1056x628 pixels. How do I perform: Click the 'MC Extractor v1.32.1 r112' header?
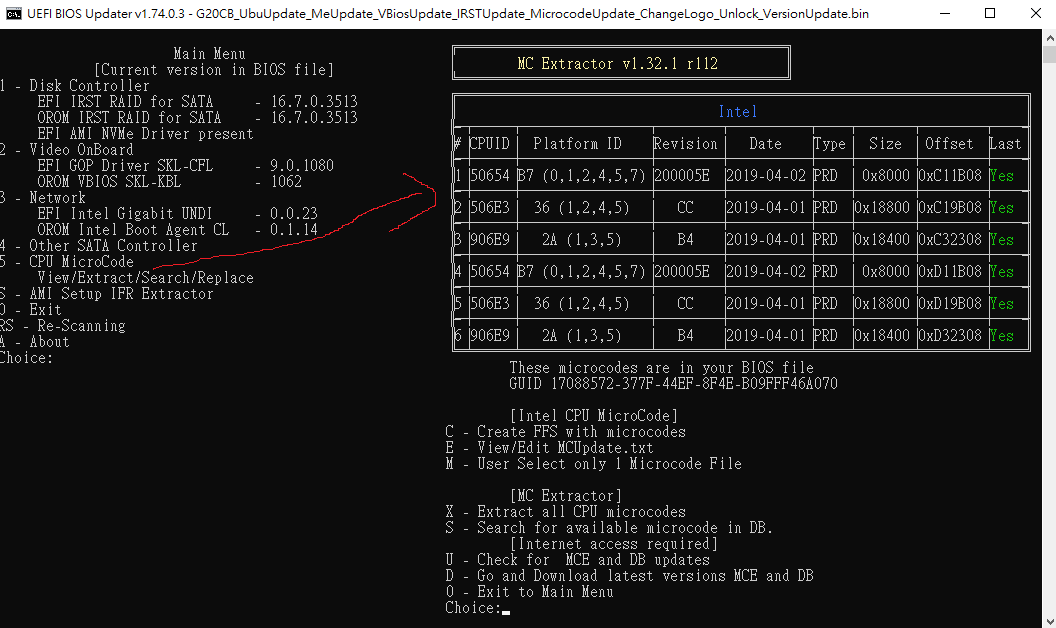click(617, 63)
